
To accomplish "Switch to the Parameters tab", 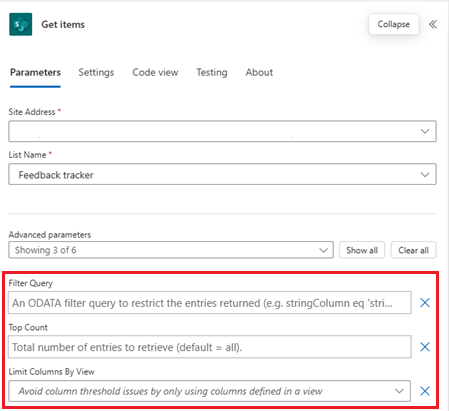I will [x=35, y=72].
